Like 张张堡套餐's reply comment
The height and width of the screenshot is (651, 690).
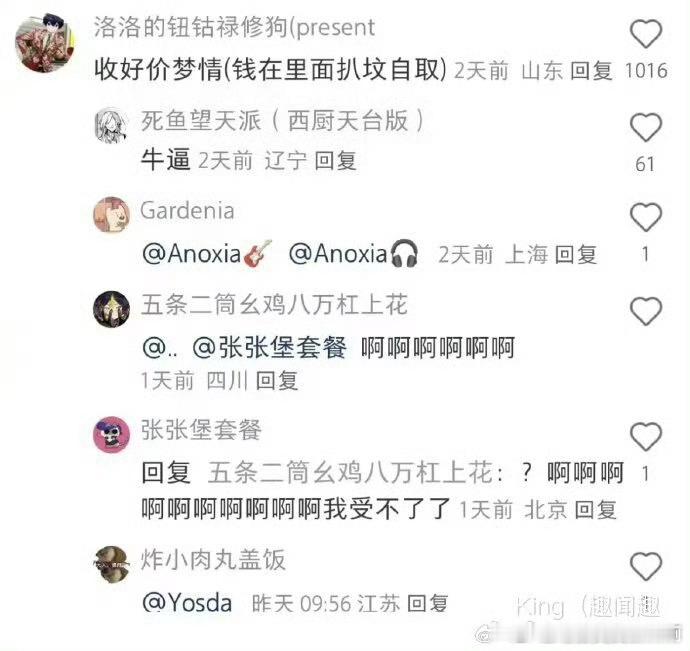tap(646, 436)
